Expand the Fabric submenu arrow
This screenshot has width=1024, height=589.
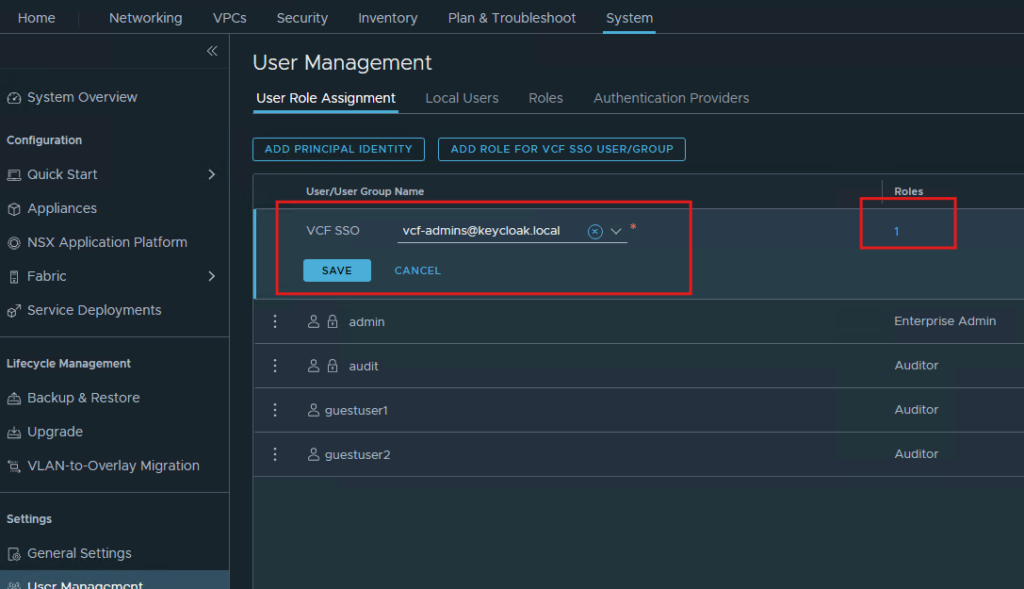click(211, 276)
